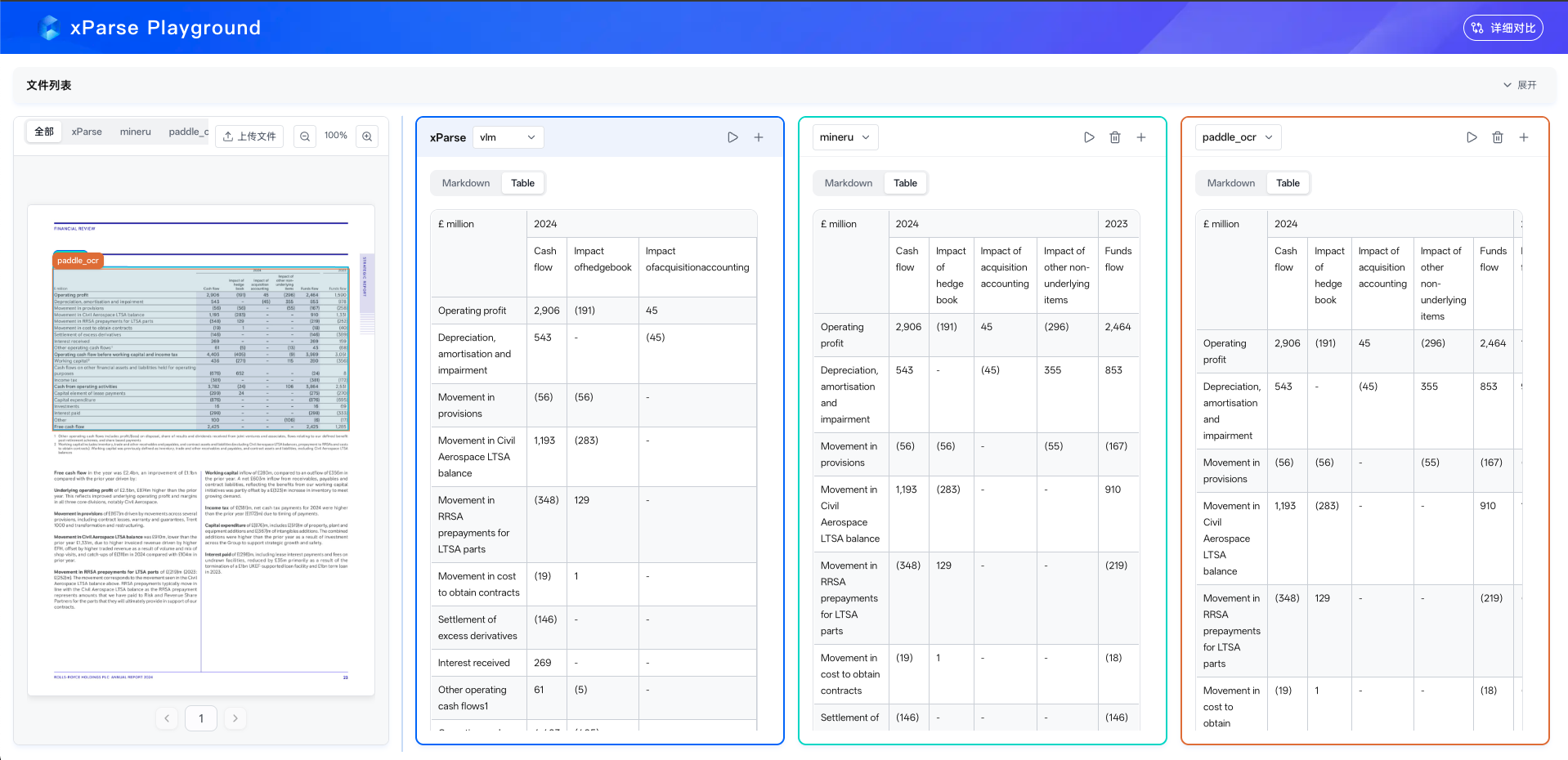Click the page number 1 field
Image resolution: width=1568 pixels, height=760 pixels.
[x=201, y=718]
